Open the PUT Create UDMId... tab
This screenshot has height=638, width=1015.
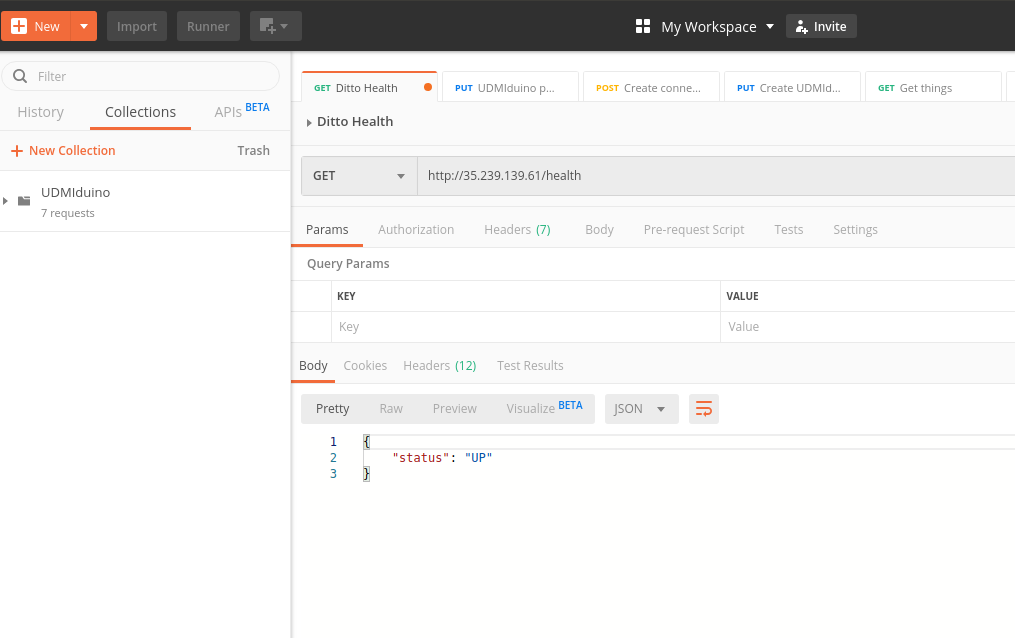[x=792, y=87]
